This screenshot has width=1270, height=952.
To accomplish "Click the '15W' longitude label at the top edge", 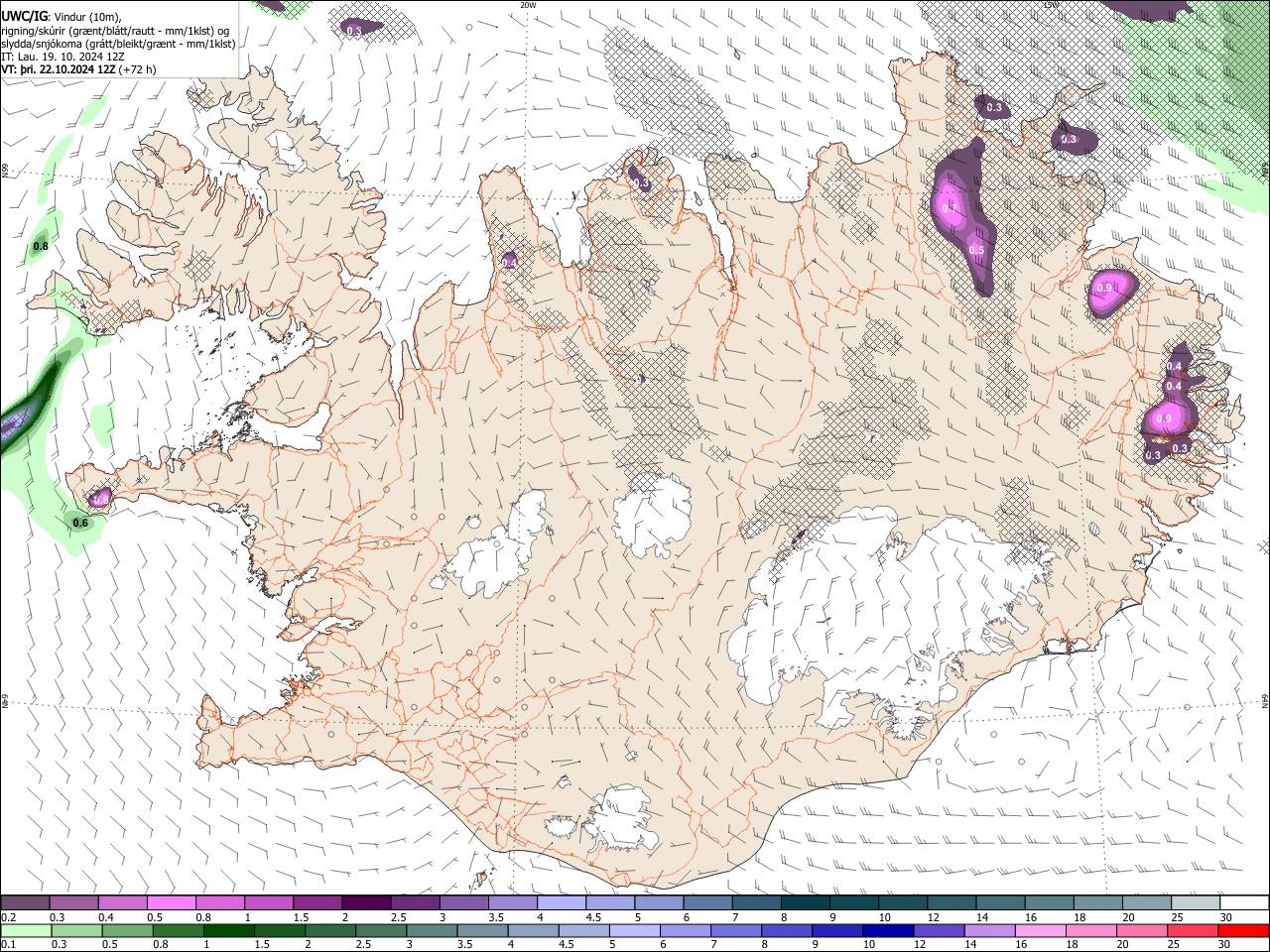I will tap(1051, 5).
